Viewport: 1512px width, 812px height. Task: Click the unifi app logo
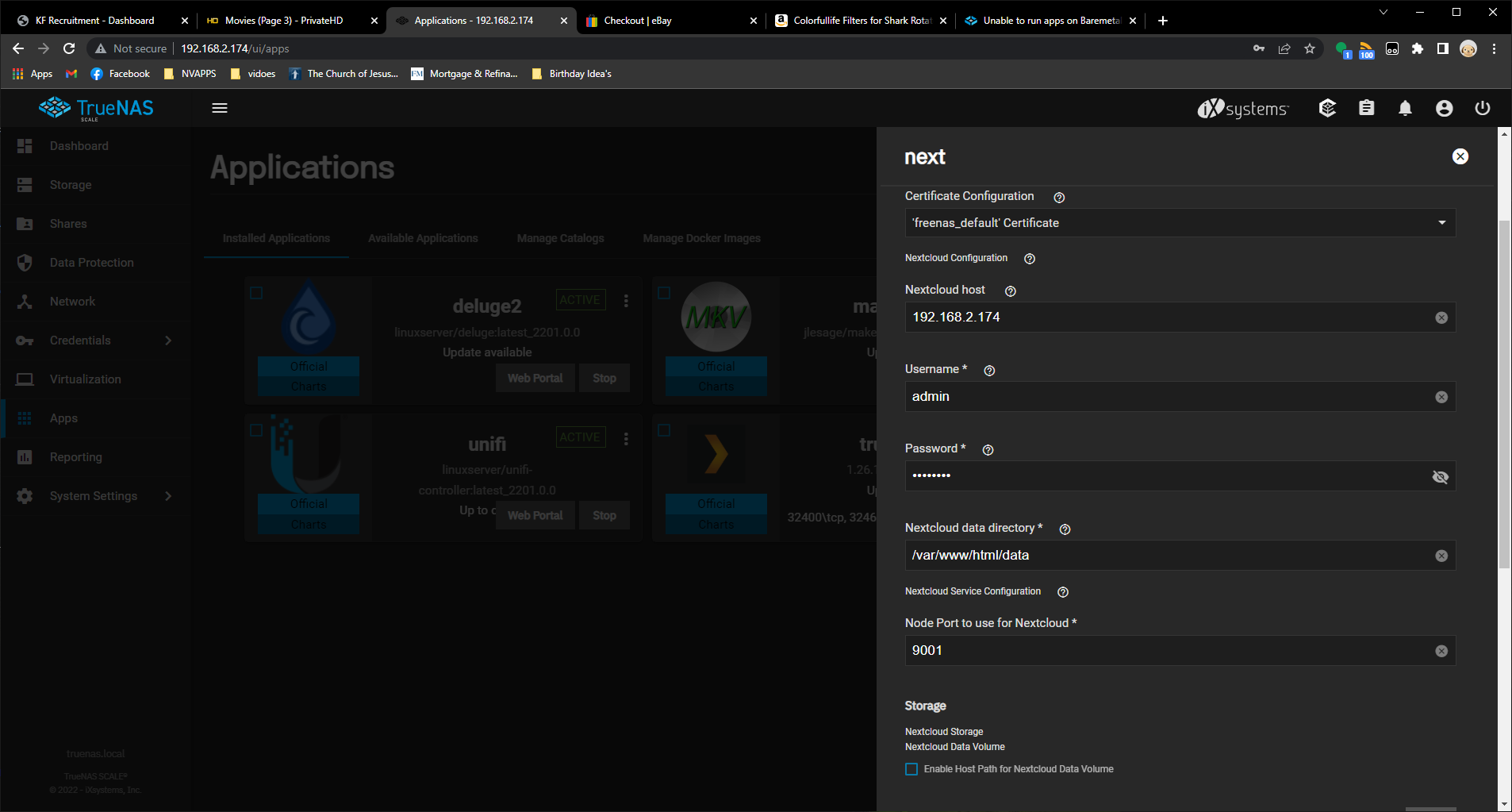click(306, 454)
